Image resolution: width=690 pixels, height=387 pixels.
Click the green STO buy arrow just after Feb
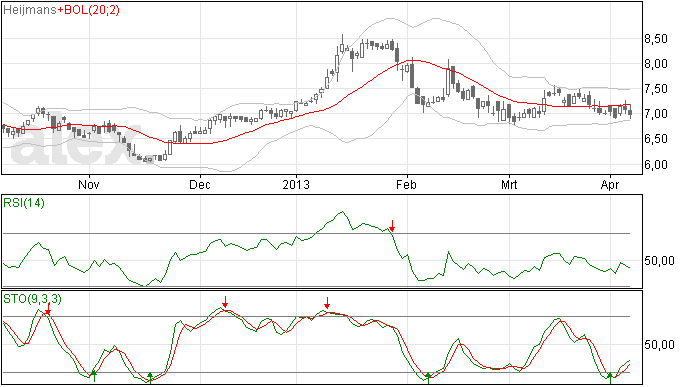pos(428,378)
